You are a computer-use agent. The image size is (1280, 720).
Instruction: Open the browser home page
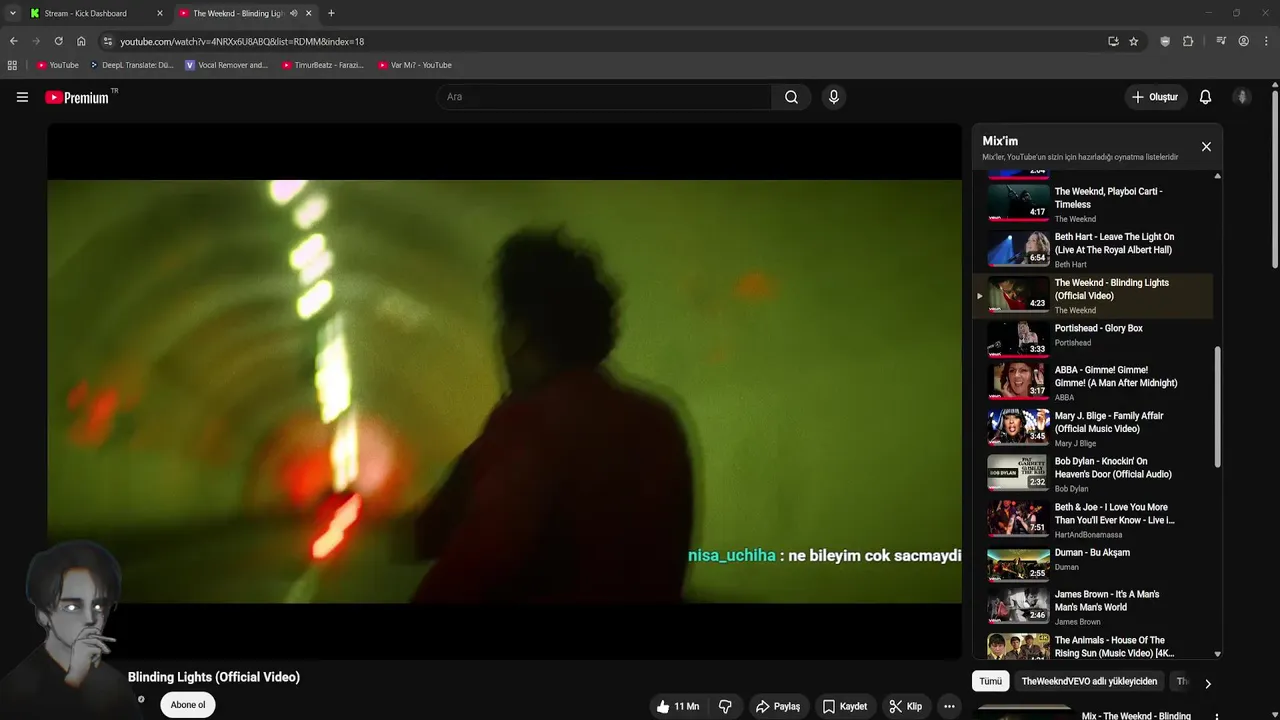click(81, 41)
